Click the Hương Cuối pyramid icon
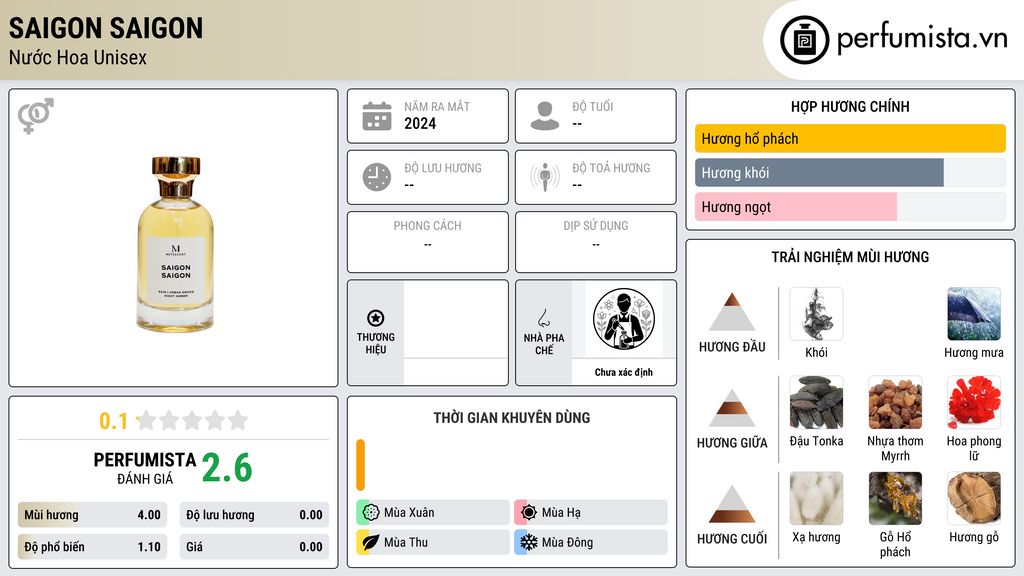This screenshot has height=576, width=1024. click(732, 504)
